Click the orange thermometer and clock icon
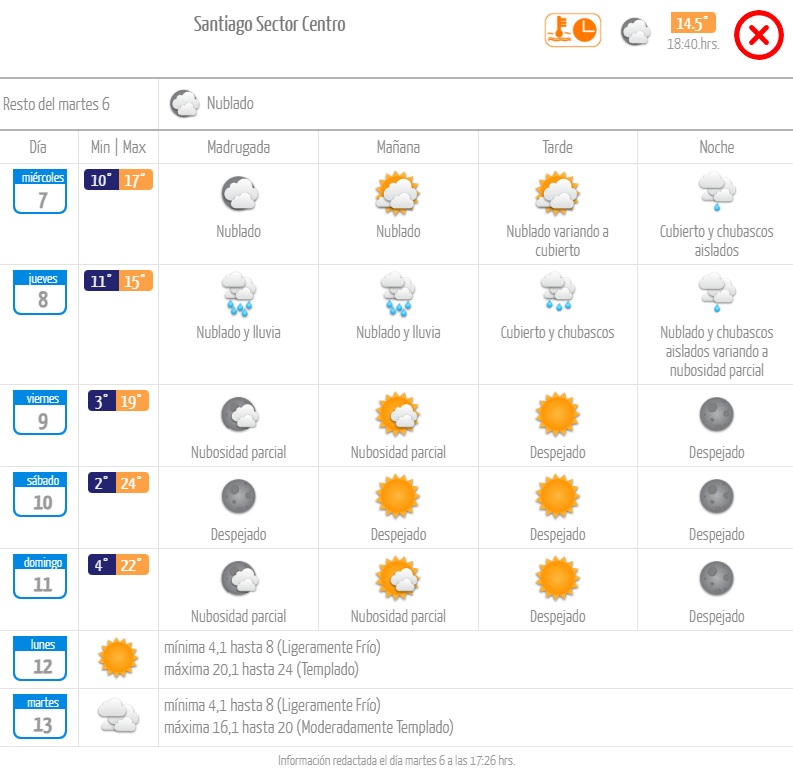The image size is (793, 768). pyautogui.click(x=572, y=30)
